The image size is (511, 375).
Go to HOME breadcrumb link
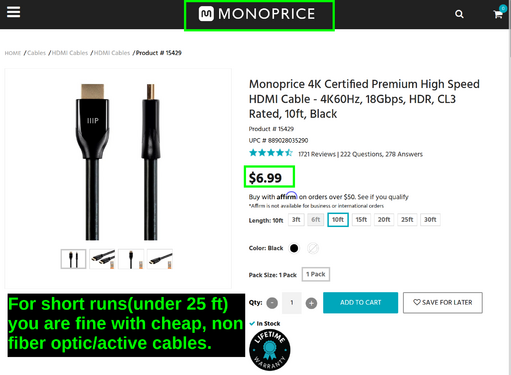coord(13,53)
